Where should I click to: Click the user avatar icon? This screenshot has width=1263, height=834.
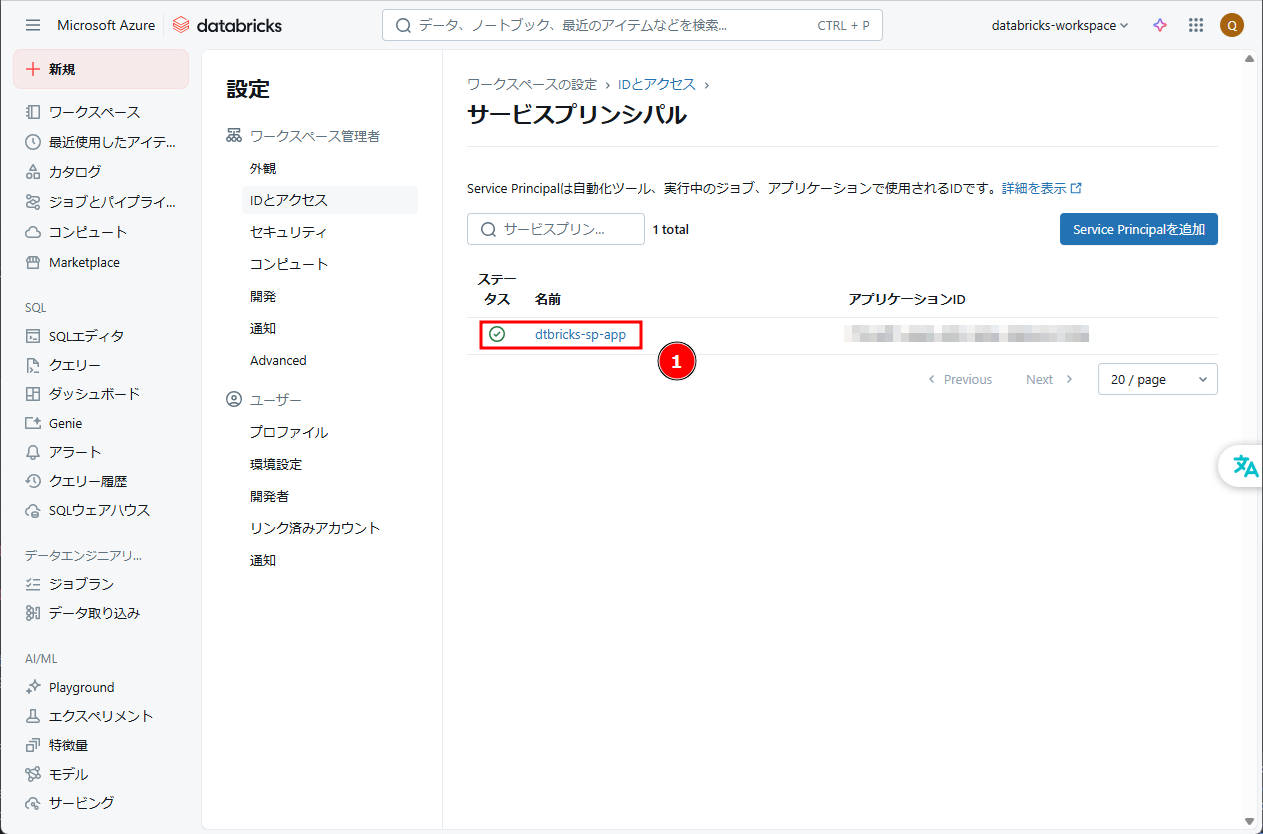(1232, 25)
